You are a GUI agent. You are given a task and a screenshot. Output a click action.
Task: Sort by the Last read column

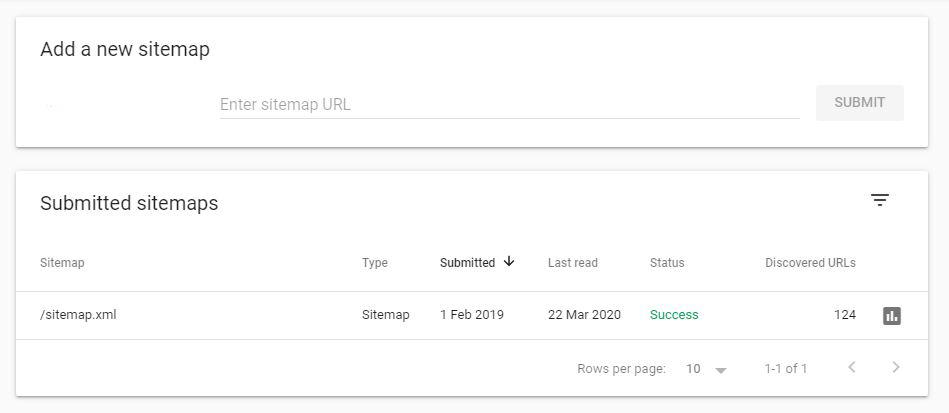coord(572,263)
